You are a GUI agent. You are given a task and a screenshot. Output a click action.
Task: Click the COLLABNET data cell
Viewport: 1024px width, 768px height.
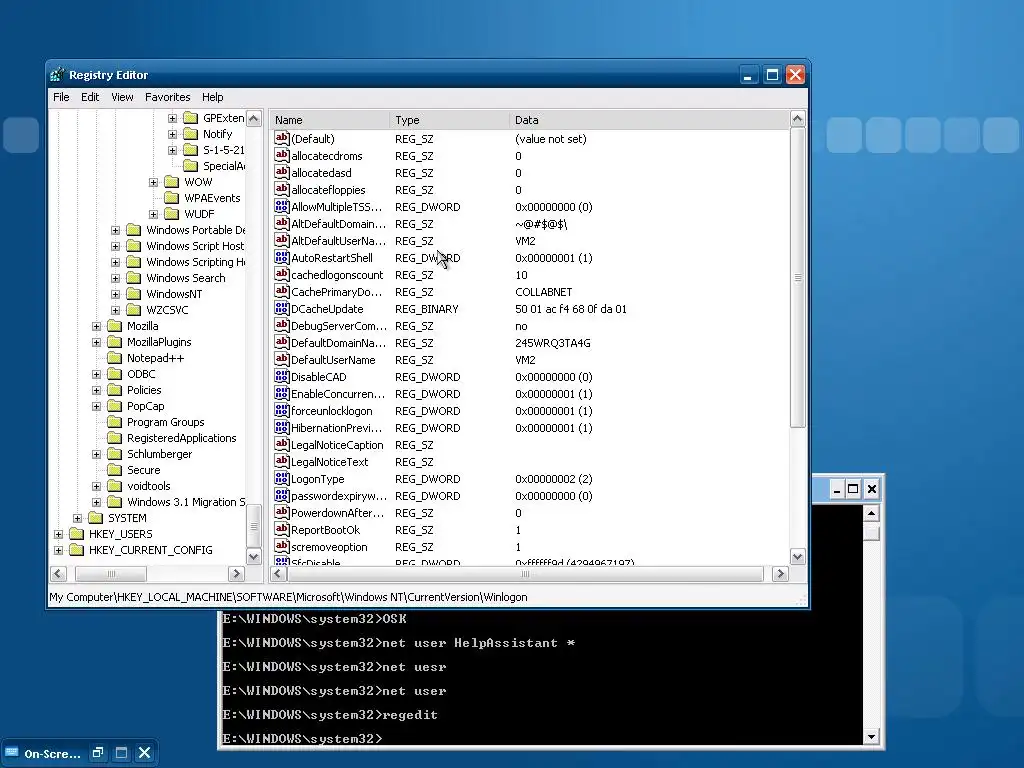coord(543,292)
